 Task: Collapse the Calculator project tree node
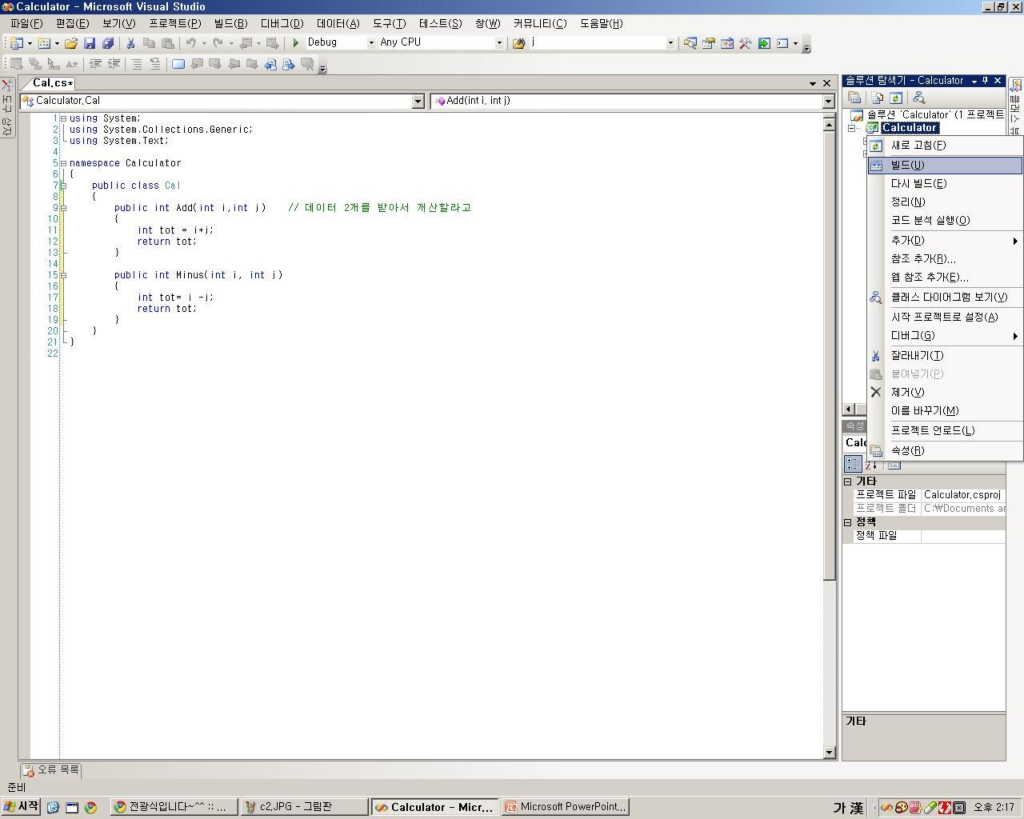tap(851, 129)
